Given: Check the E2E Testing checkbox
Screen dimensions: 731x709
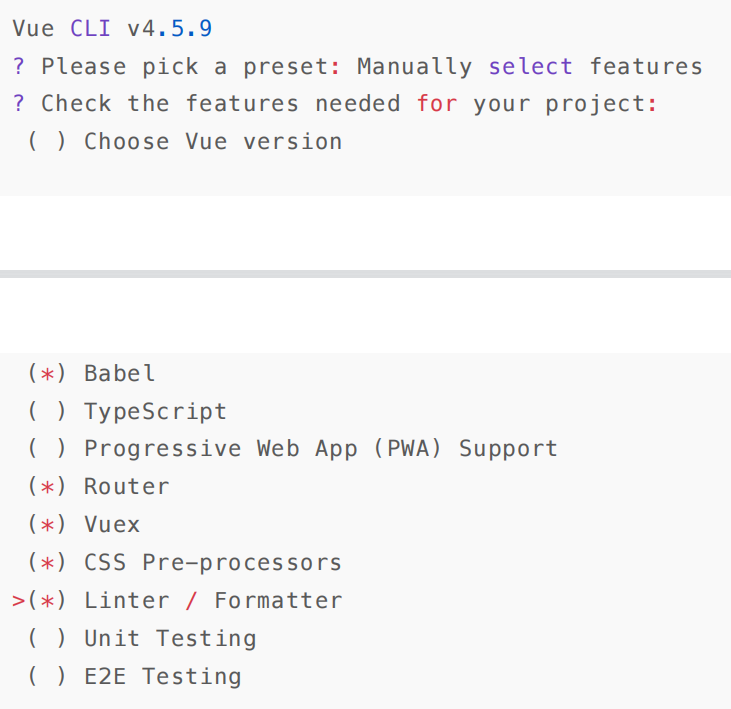Looking at the screenshot, I should pyautogui.click(x=48, y=677).
